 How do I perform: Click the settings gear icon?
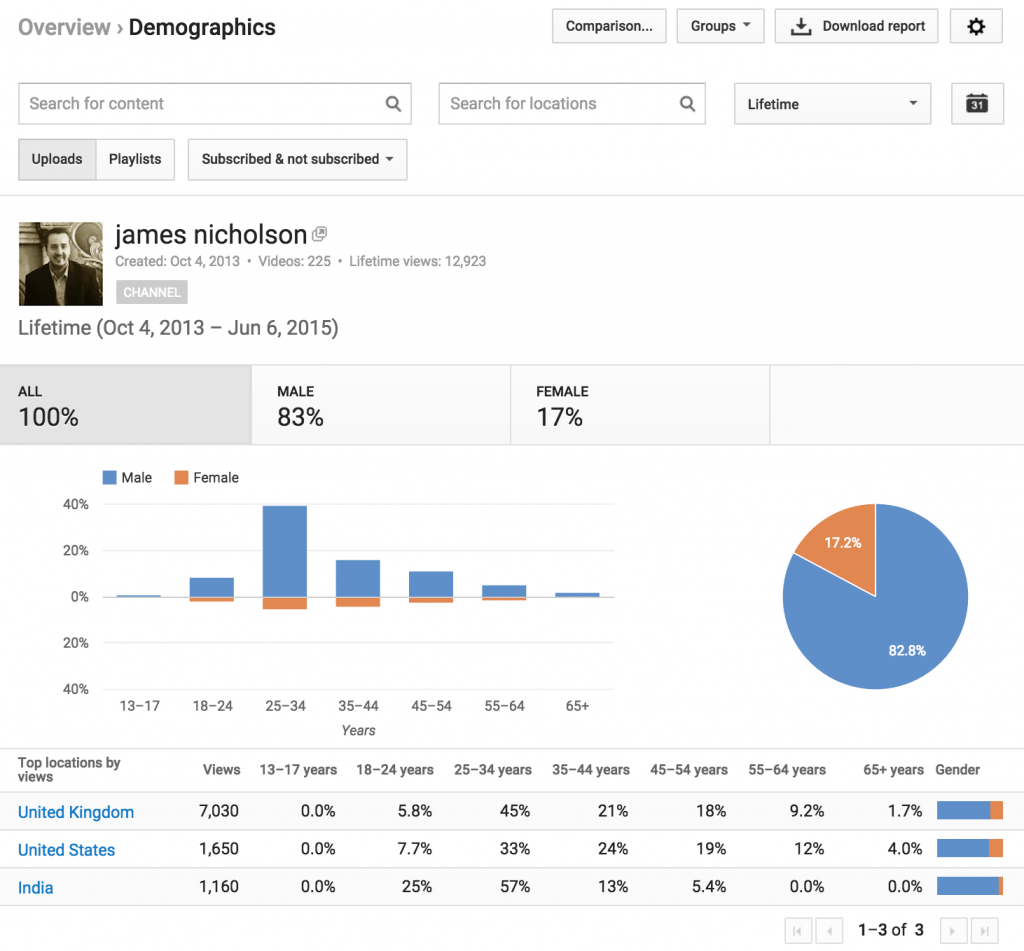coord(976,27)
